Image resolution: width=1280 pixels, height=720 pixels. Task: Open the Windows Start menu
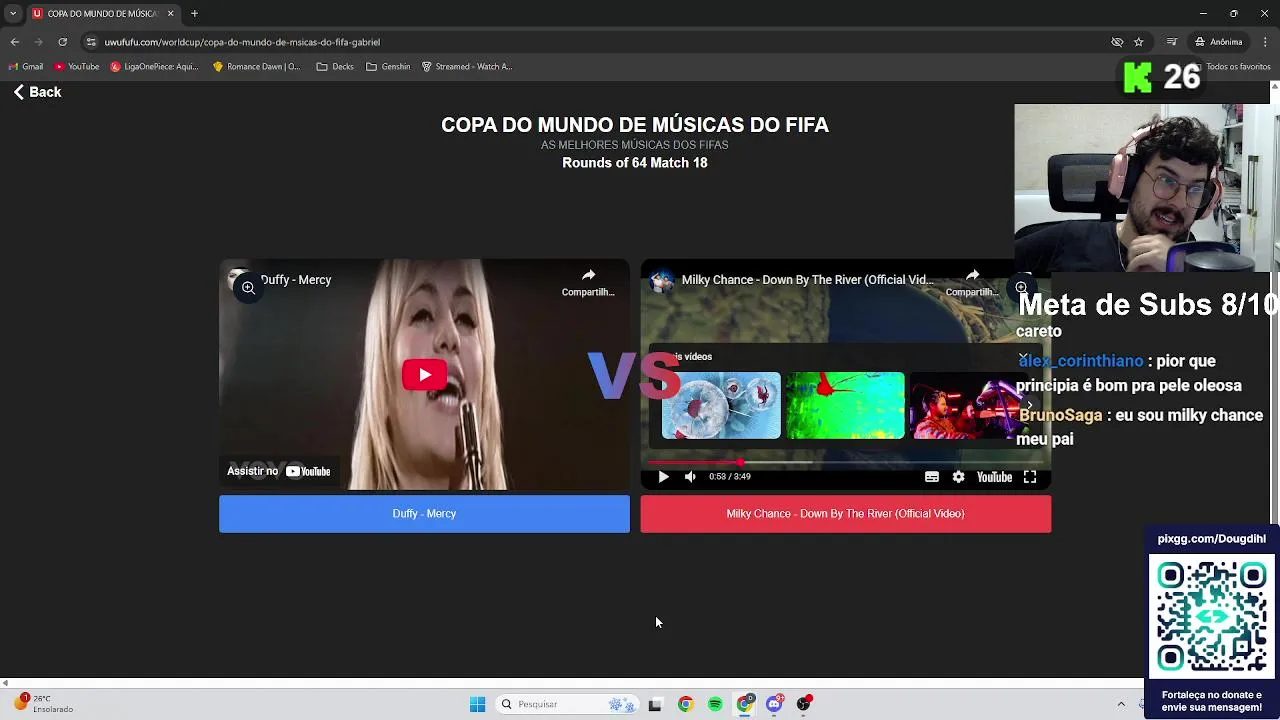click(477, 705)
